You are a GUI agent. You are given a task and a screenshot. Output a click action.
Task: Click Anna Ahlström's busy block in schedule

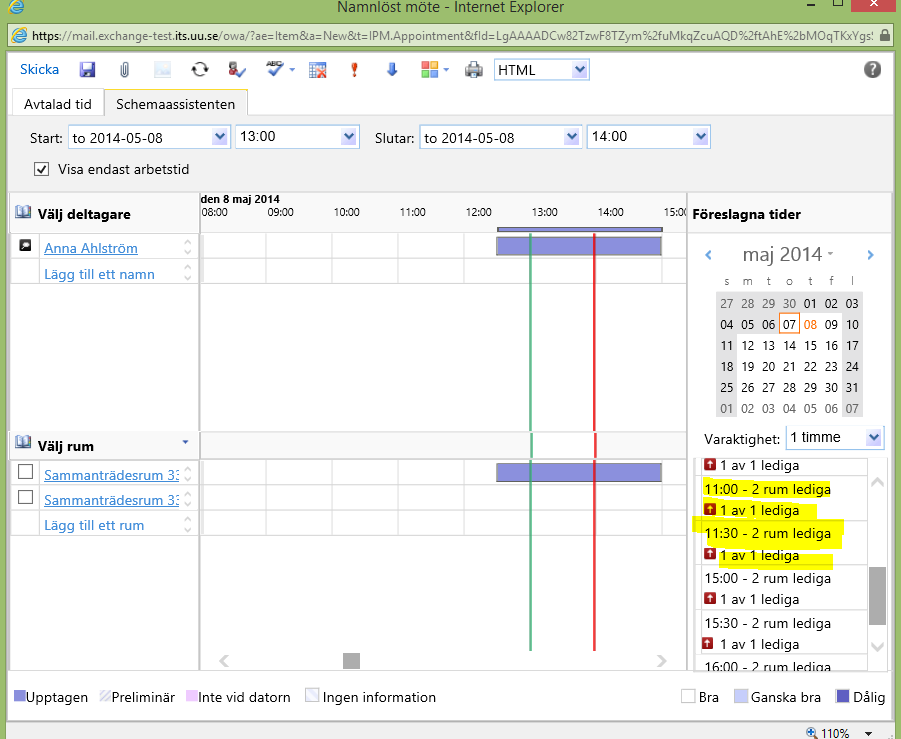(579, 246)
